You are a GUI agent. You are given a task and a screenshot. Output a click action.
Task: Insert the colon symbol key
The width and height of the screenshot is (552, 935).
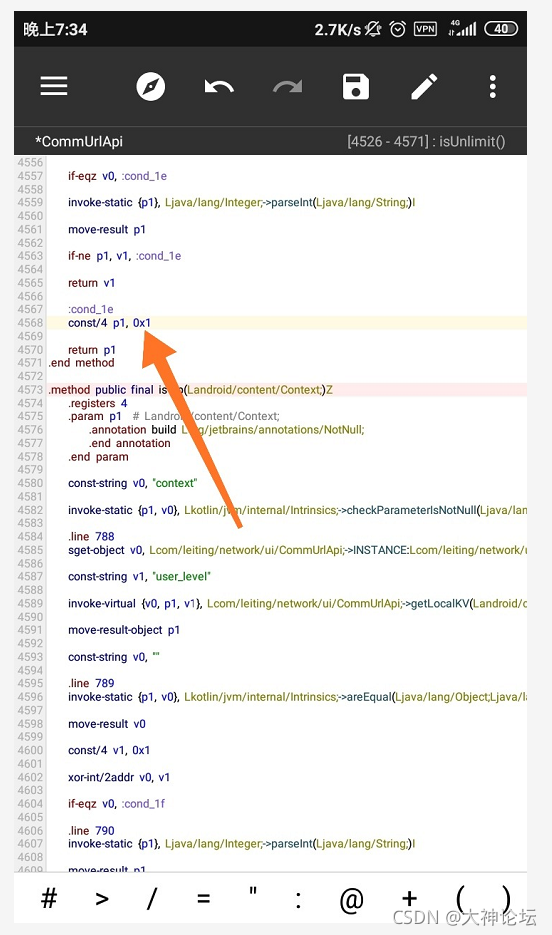298,900
